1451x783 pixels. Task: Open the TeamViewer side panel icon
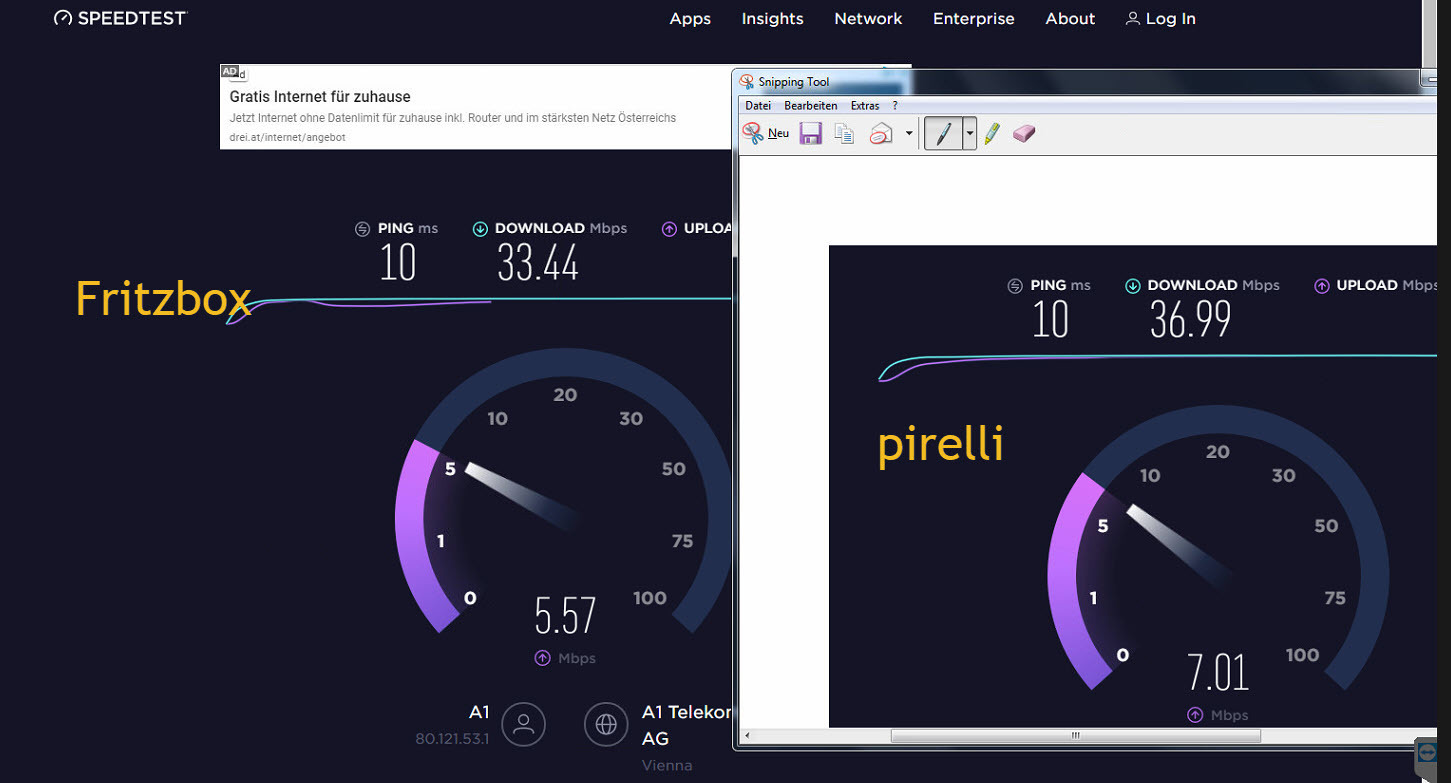coord(1426,753)
